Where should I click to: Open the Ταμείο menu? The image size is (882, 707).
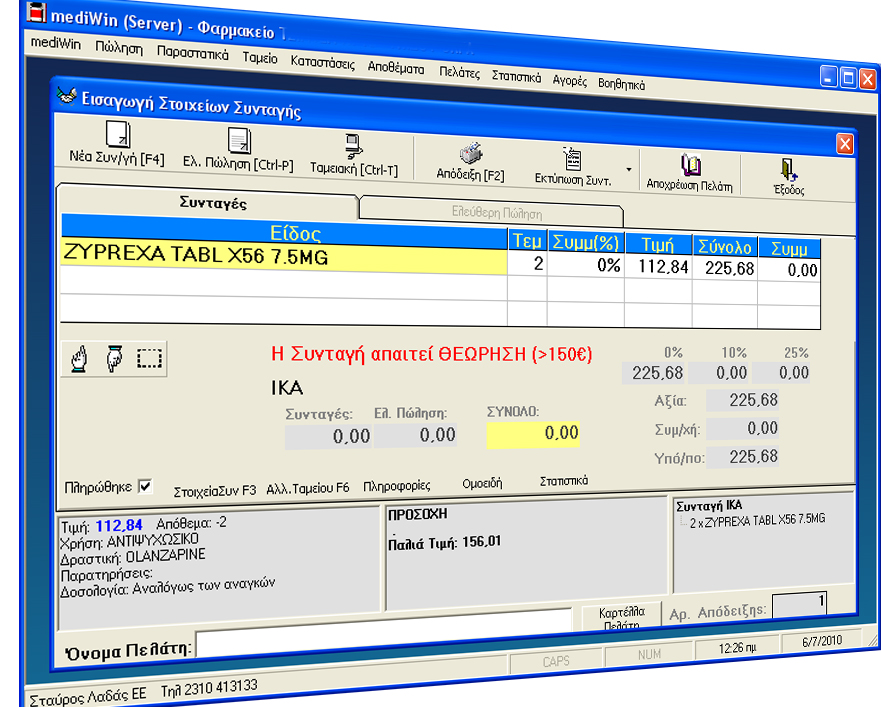260,58
